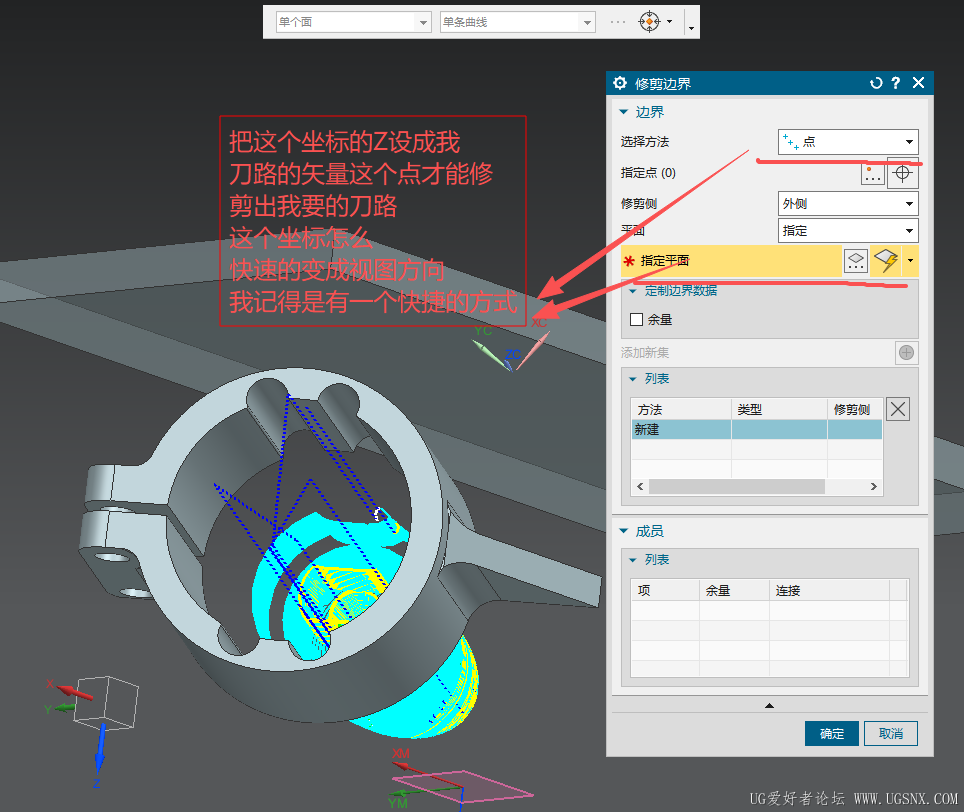The image size is (964, 812).
Task: Collapse the 成员 section
Action: point(625,531)
